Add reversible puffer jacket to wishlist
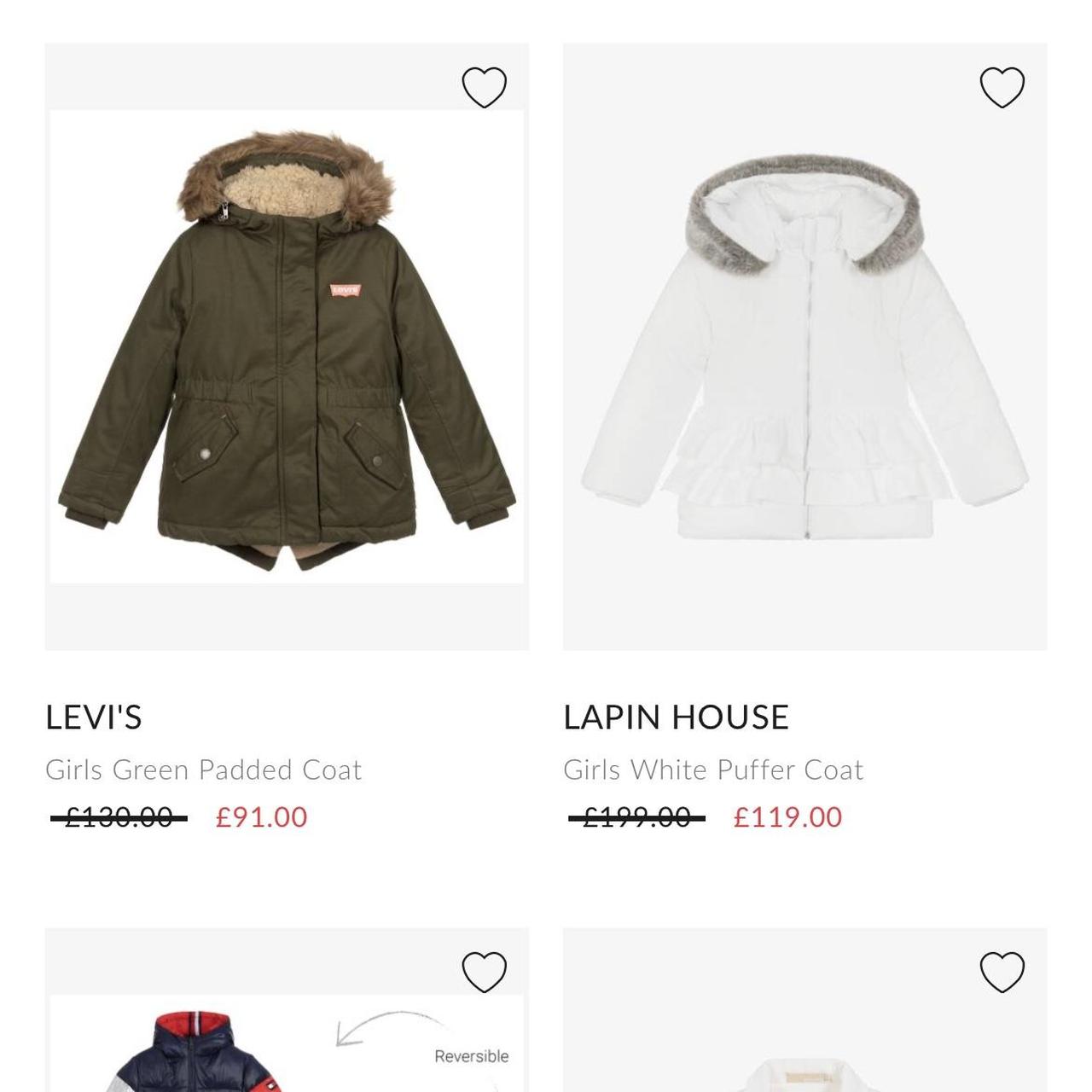This screenshot has width=1092, height=1092. tap(485, 972)
